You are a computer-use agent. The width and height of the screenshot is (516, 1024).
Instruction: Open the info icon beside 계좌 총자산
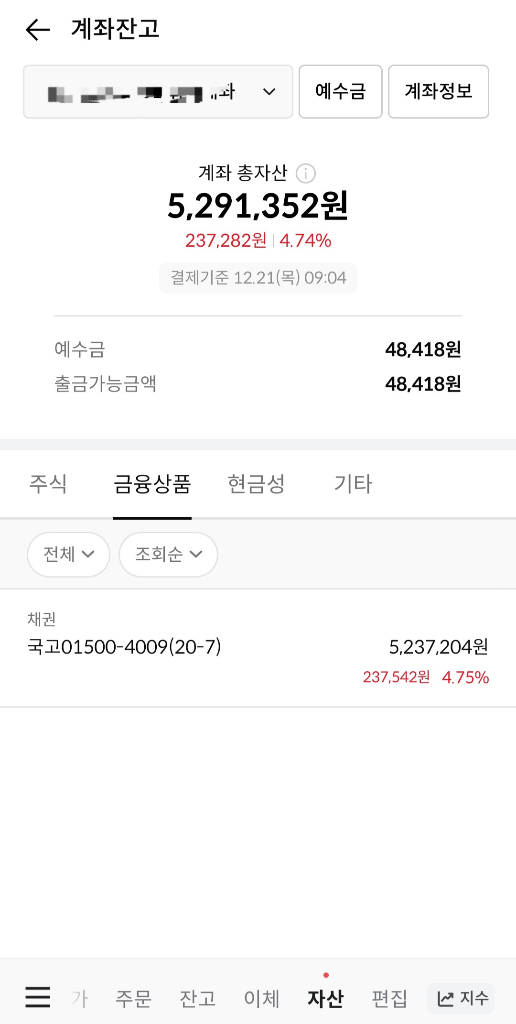(306, 174)
